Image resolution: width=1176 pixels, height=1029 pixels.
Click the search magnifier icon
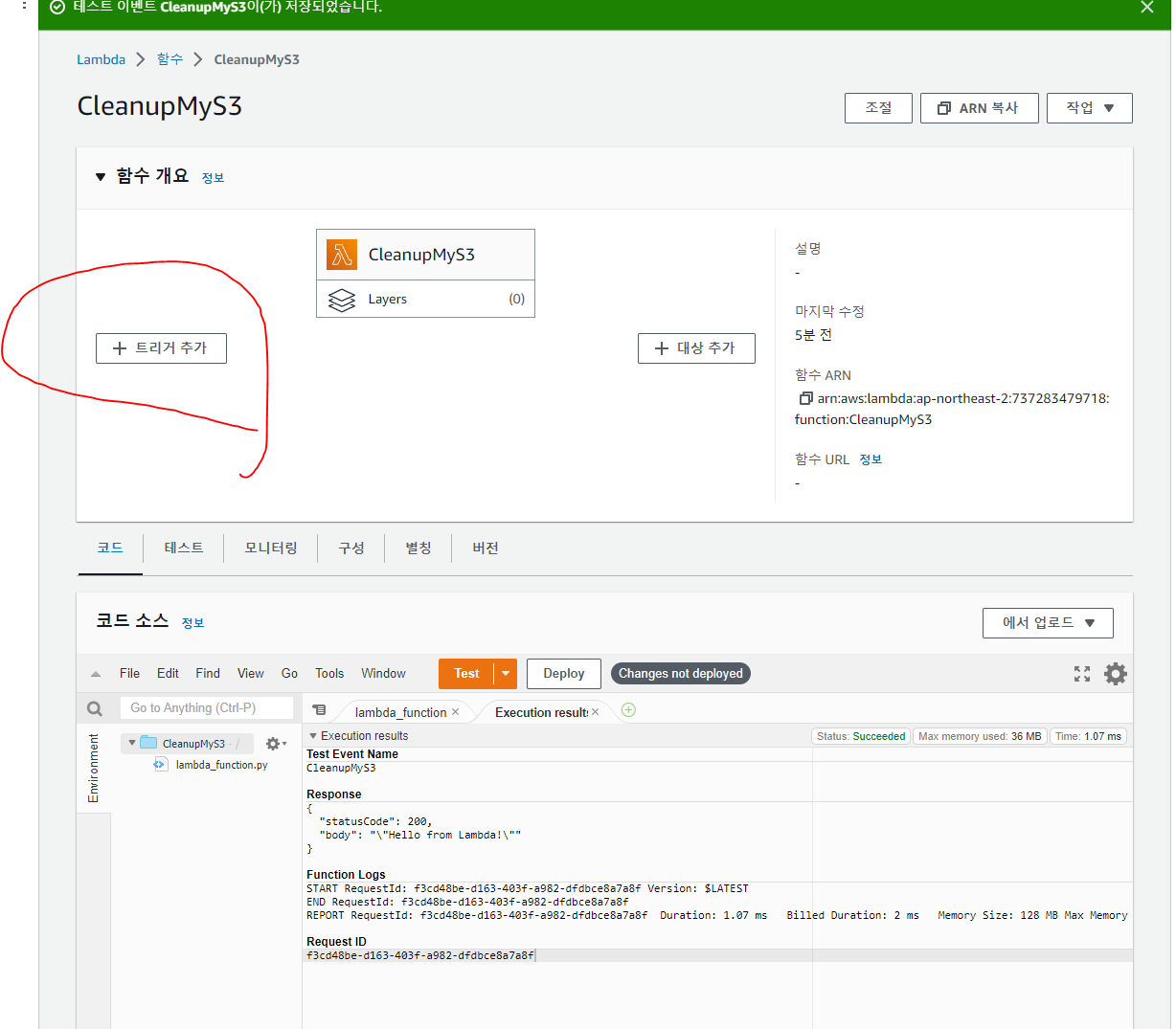(94, 708)
